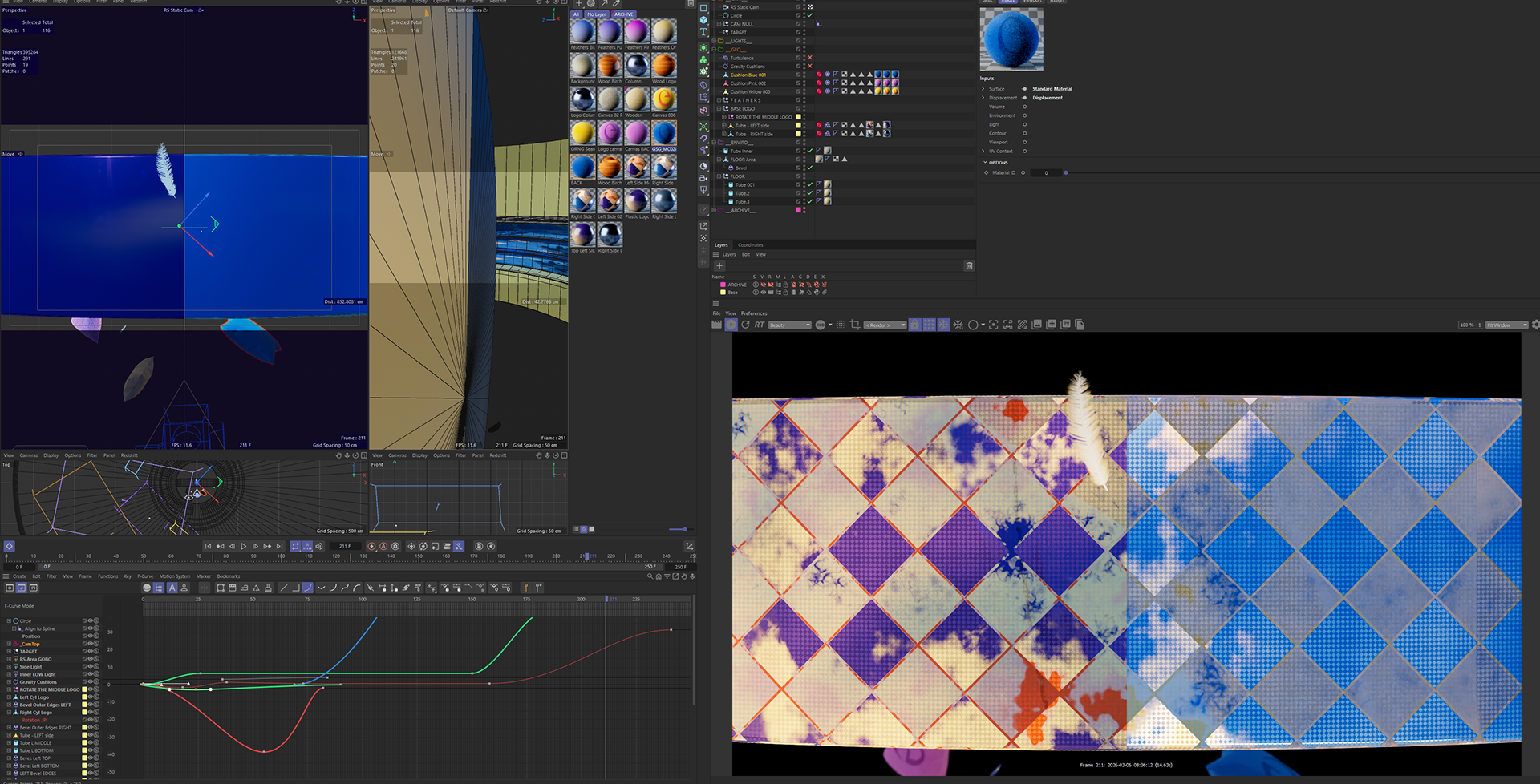Image resolution: width=1540 pixels, height=784 pixels.
Task: Click the Displacement link in Inputs
Action: (1048, 98)
